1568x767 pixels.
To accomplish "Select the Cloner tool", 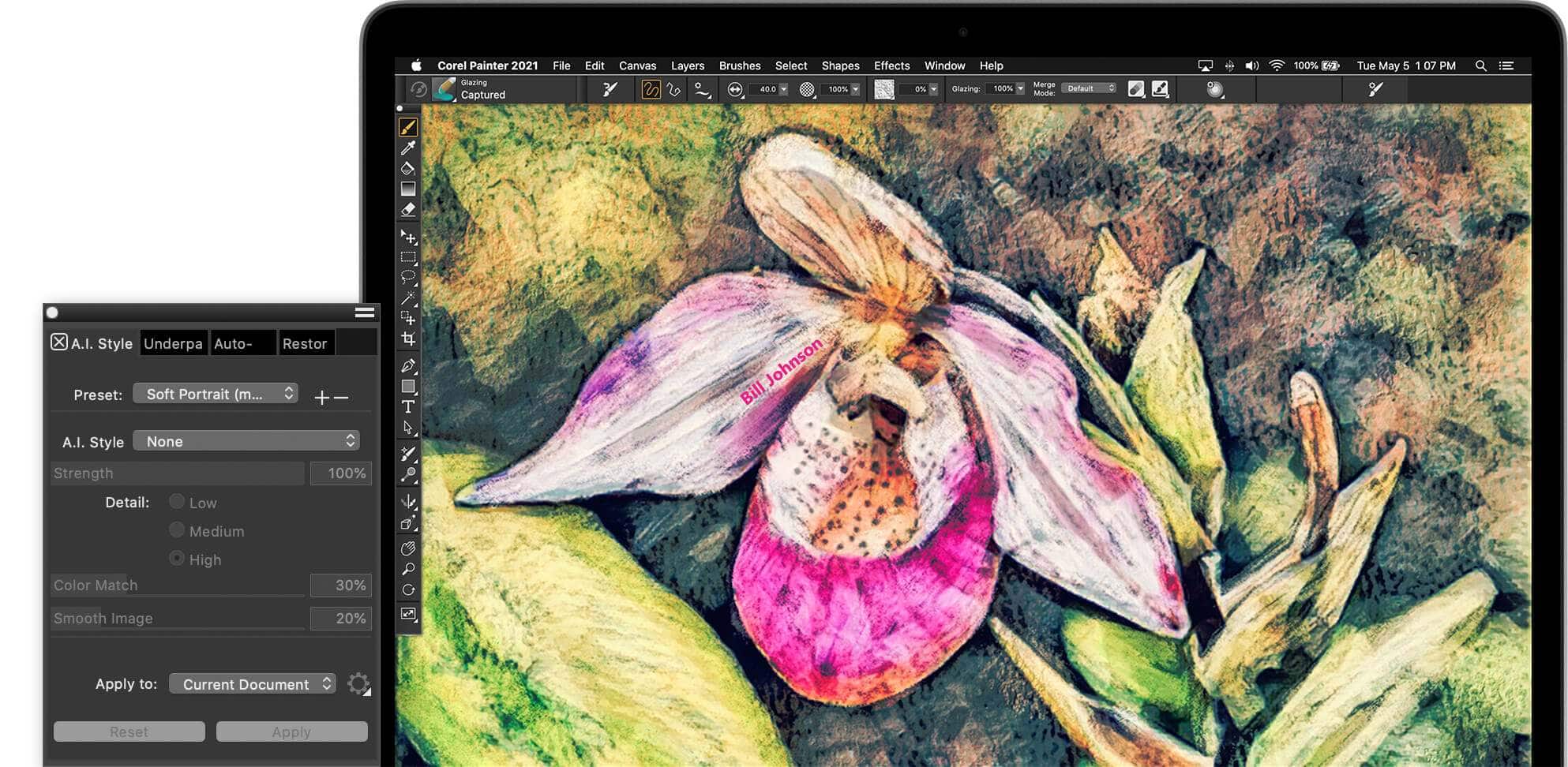I will coord(408,454).
